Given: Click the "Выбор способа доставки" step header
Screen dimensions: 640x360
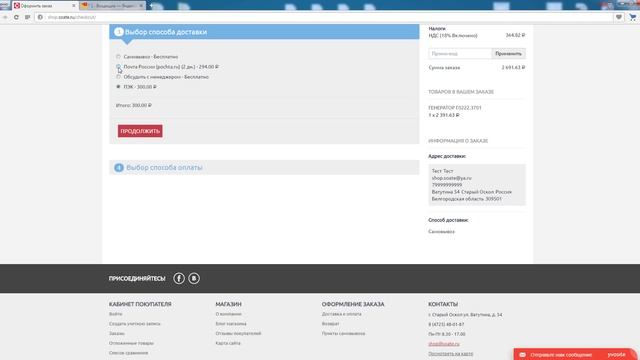Looking at the screenshot, I should (x=264, y=32).
